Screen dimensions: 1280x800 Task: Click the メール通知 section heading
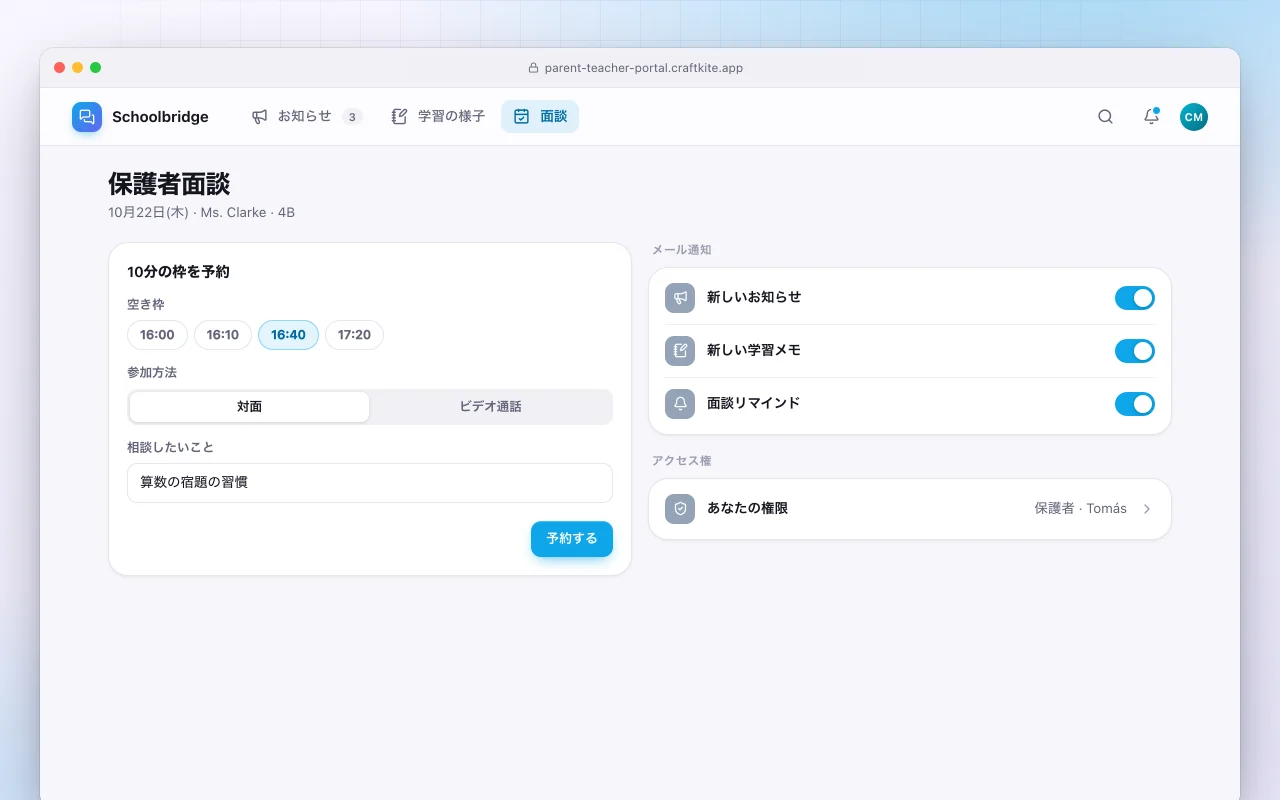(681, 250)
